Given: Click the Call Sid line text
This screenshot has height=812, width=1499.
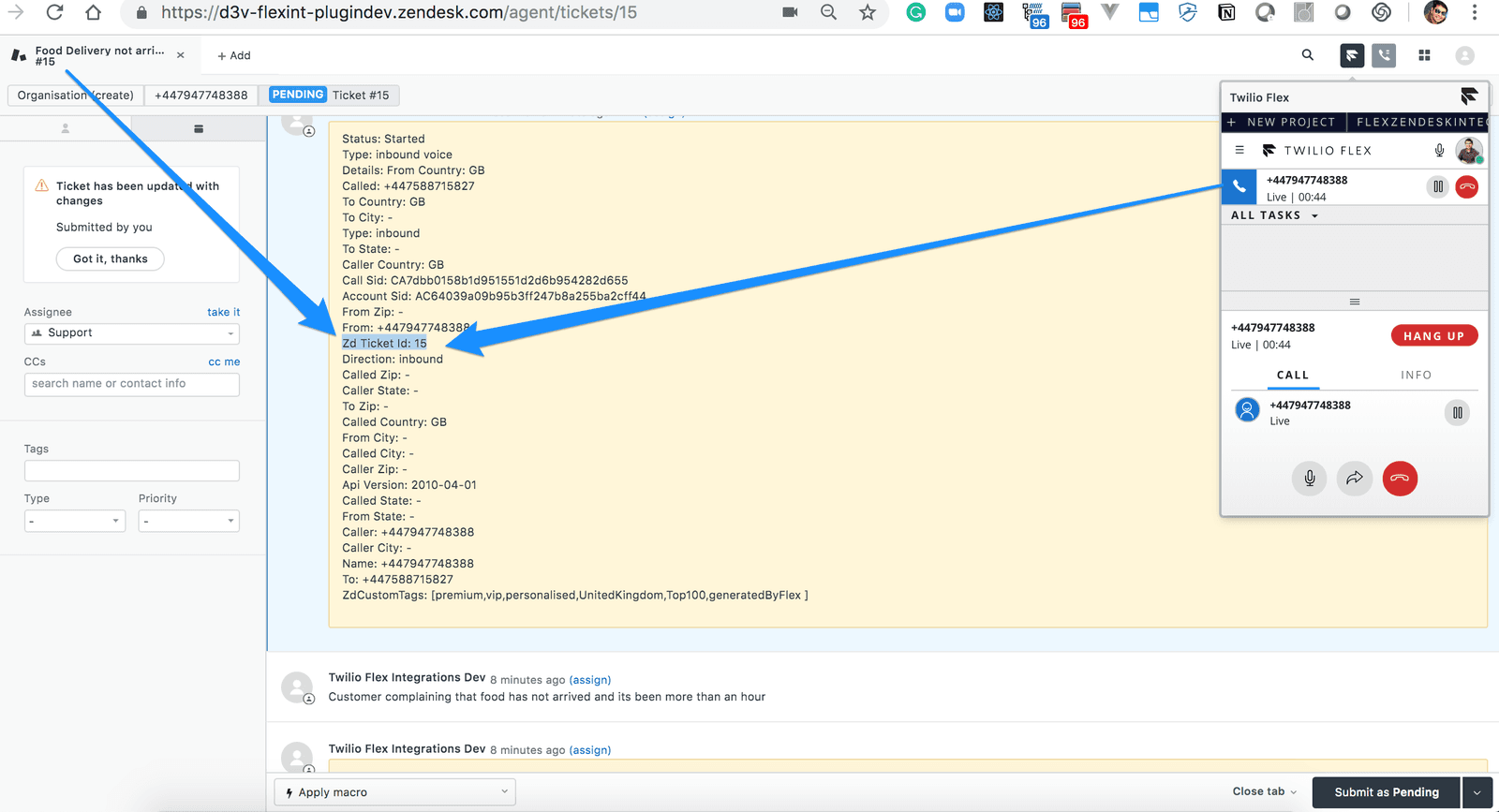Looking at the screenshot, I should click(485, 281).
